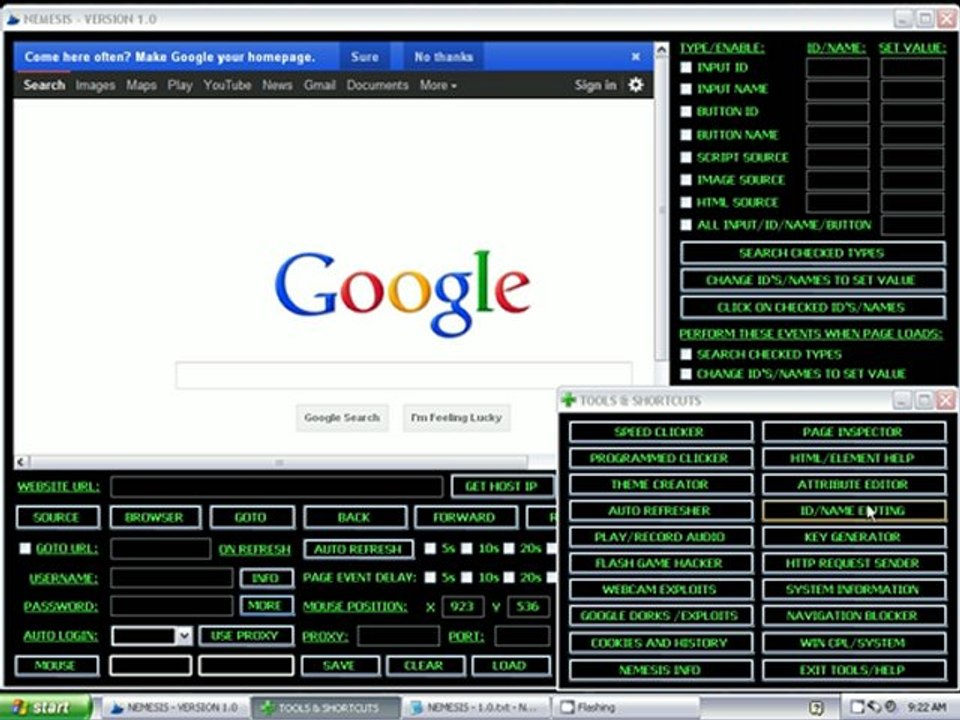Toggle the Image Source checkbox
This screenshot has height=720, width=960.
[x=686, y=180]
